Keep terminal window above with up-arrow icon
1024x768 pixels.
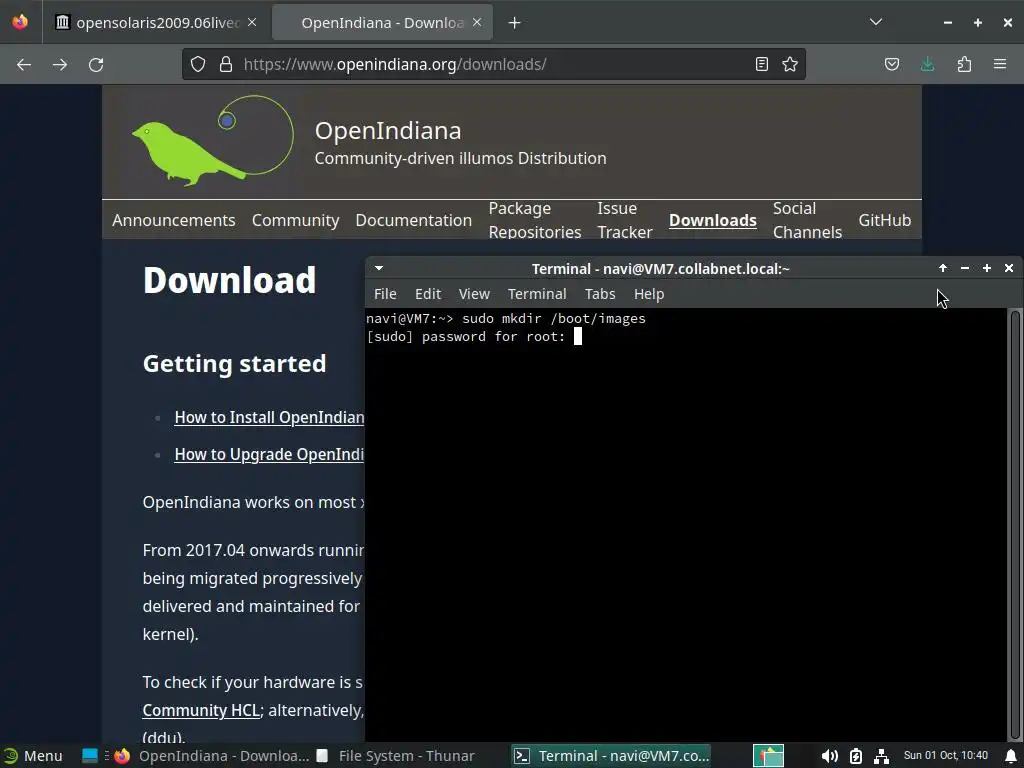943,268
